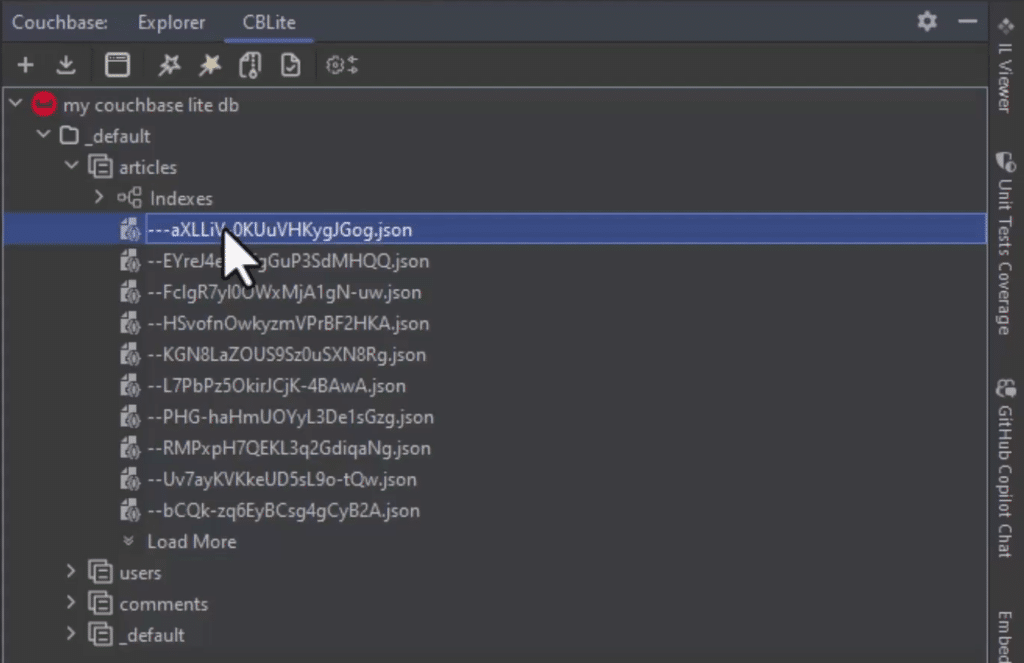Screen dimensions: 1024x663
Task: Expand the Indexes node
Action: (x=98, y=198)
